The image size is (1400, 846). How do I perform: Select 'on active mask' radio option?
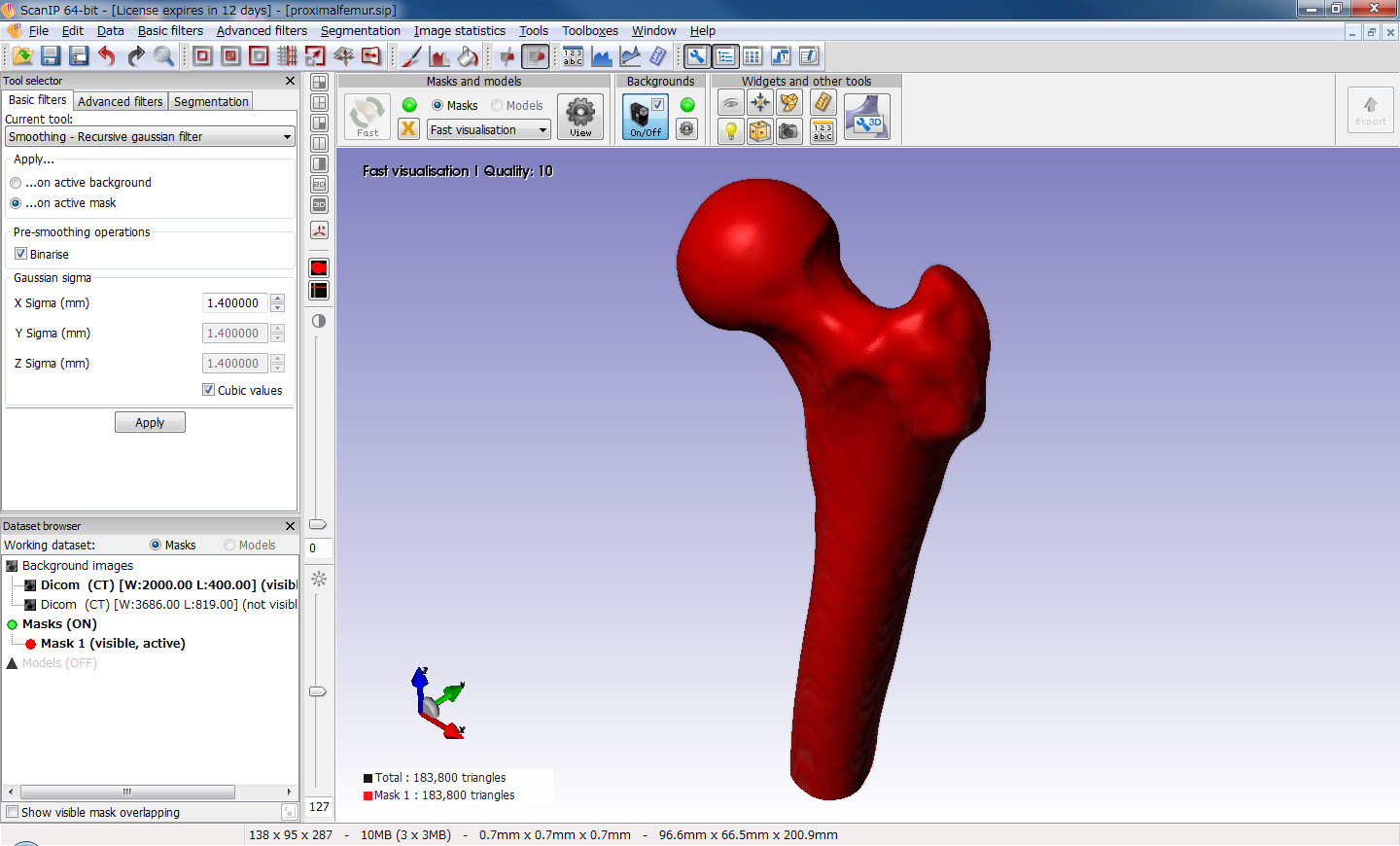point(16,203)
